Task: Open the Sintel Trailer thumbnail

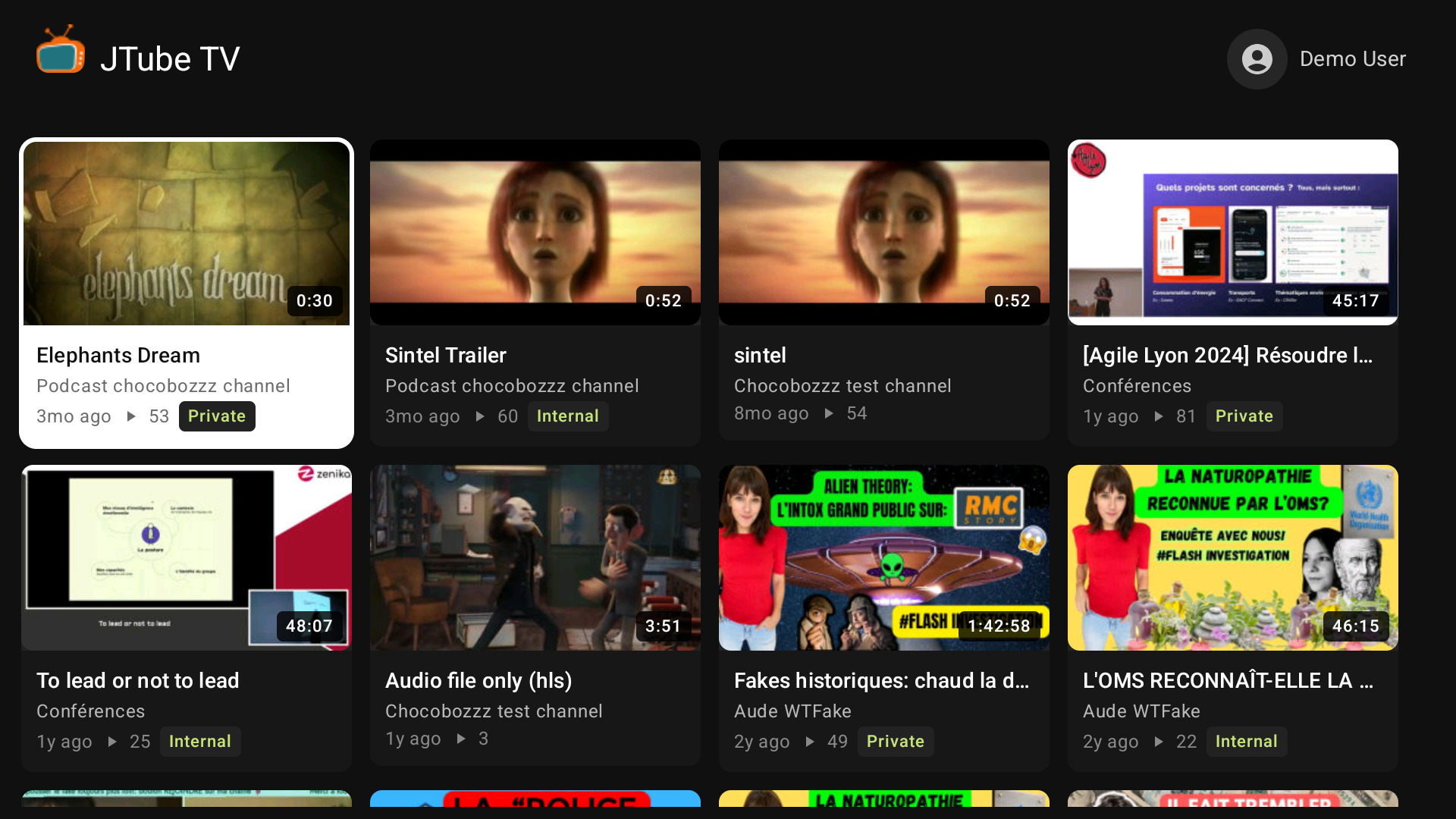Action: pyautogui.click(x=535, y=232)
